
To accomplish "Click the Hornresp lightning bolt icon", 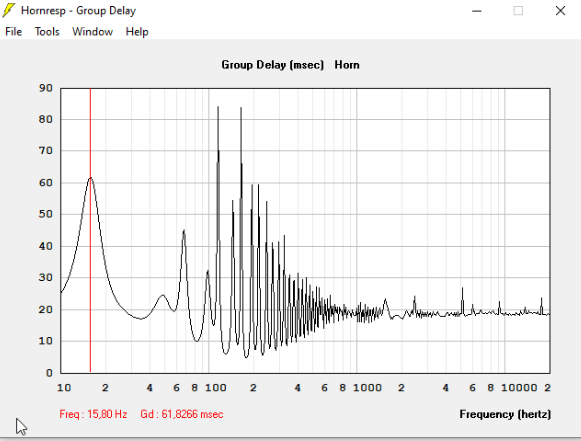I will pos(9,10).
